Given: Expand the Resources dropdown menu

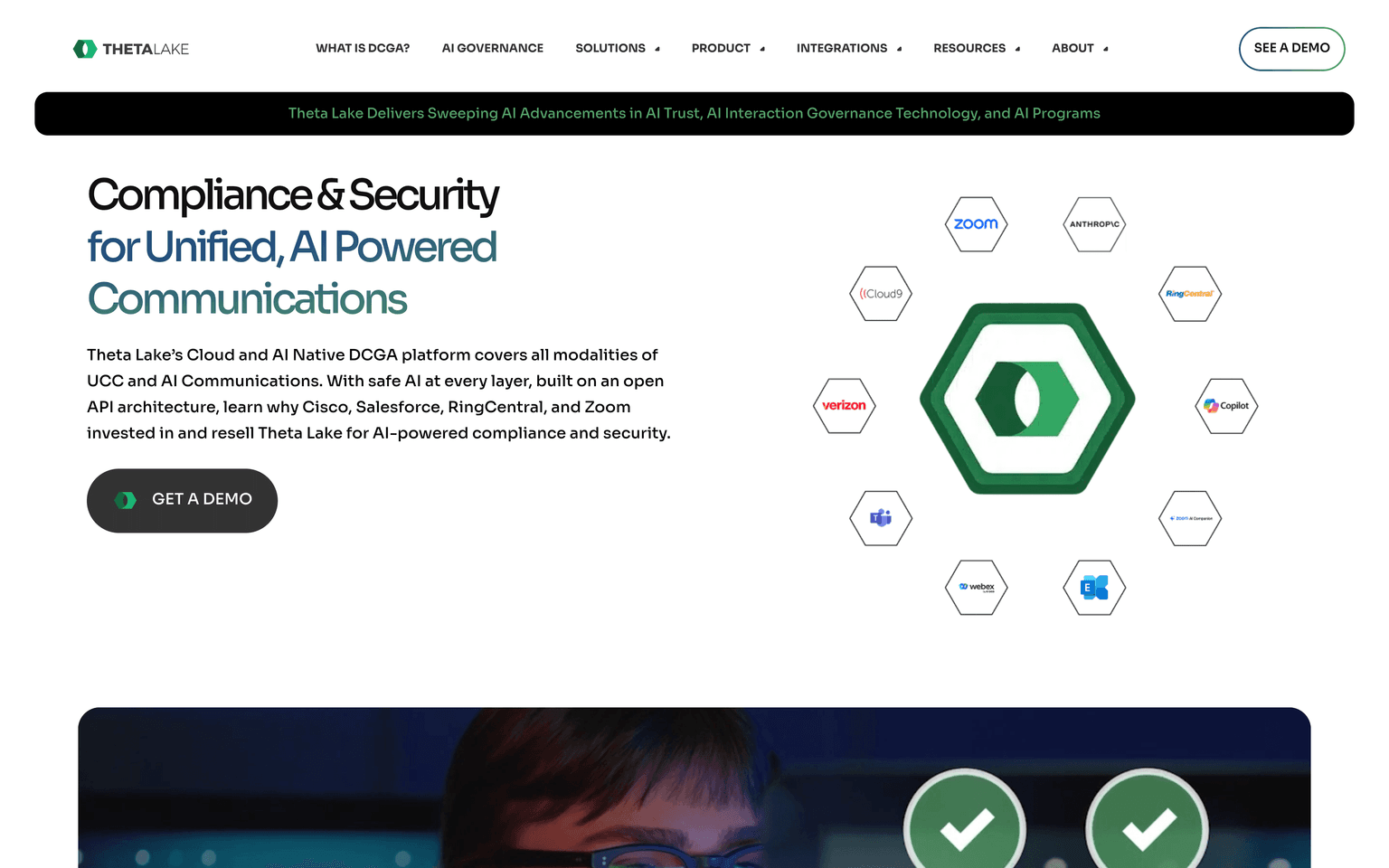Looking at the screenshot, I should pyautogui.click(x=977, y=48).
